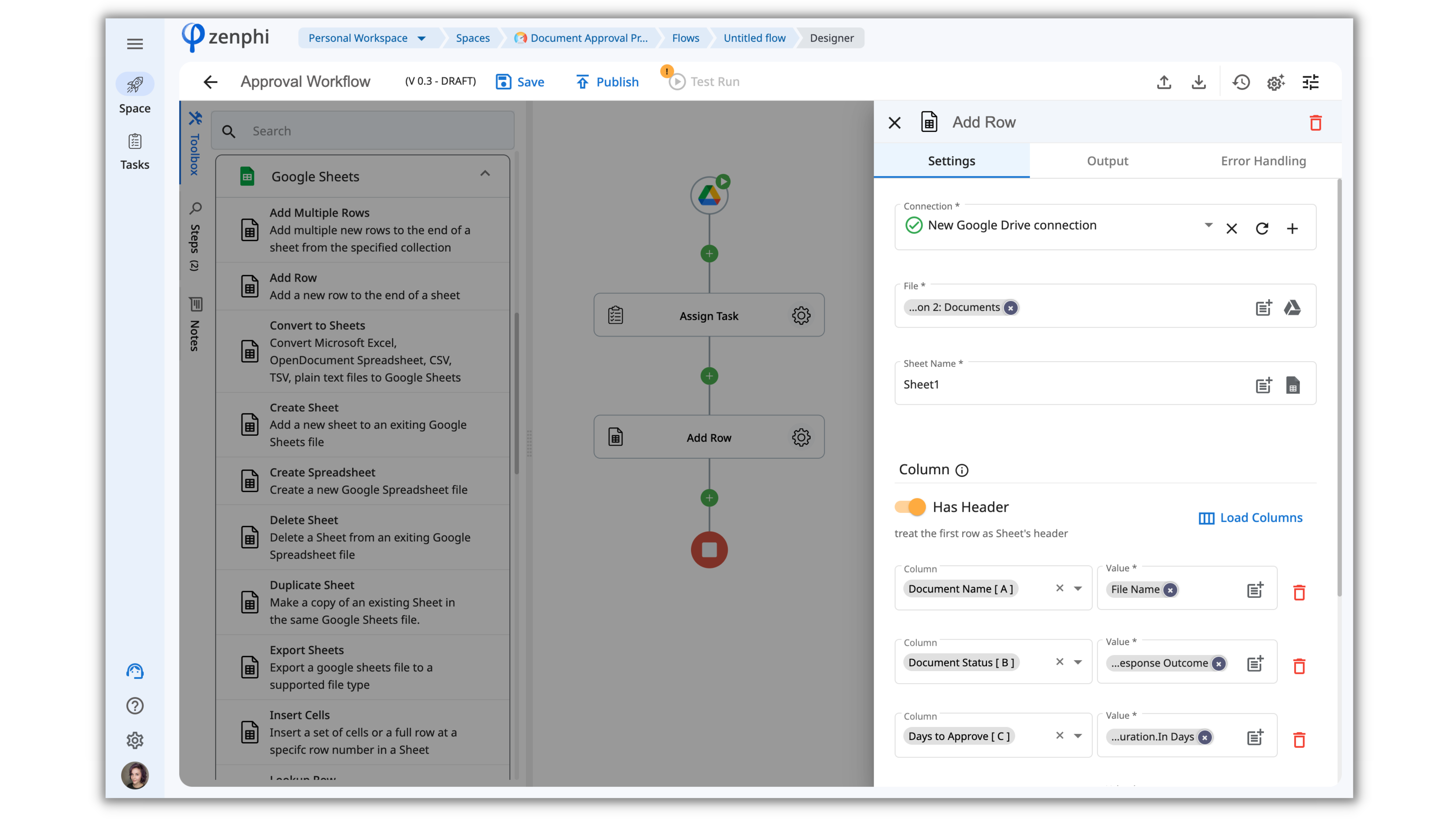Click the upload icon in top toolbar

tap(1164, 82)
